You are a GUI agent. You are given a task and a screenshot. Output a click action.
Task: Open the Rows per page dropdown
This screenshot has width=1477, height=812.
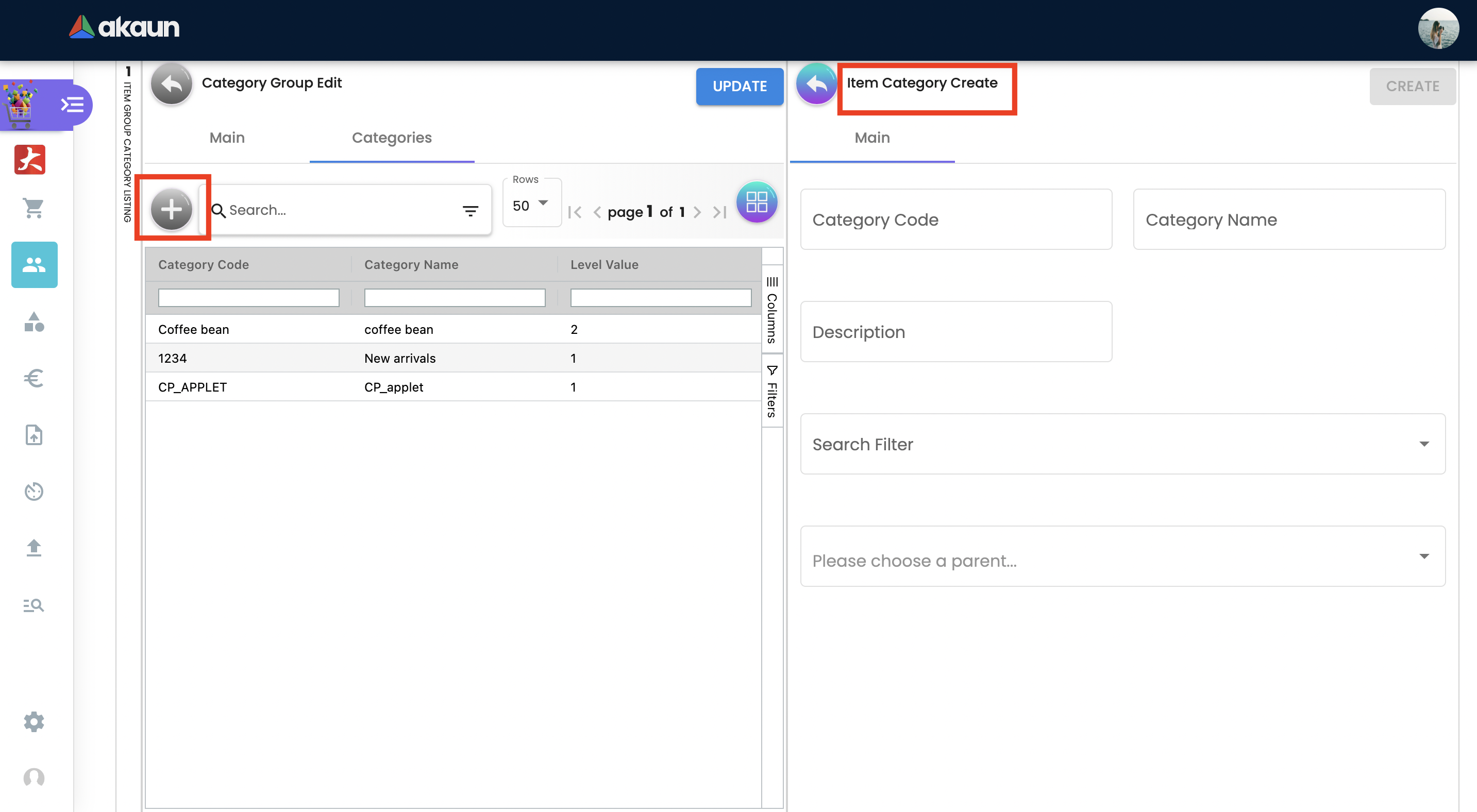pyautogui.click(x=531, y=205)
